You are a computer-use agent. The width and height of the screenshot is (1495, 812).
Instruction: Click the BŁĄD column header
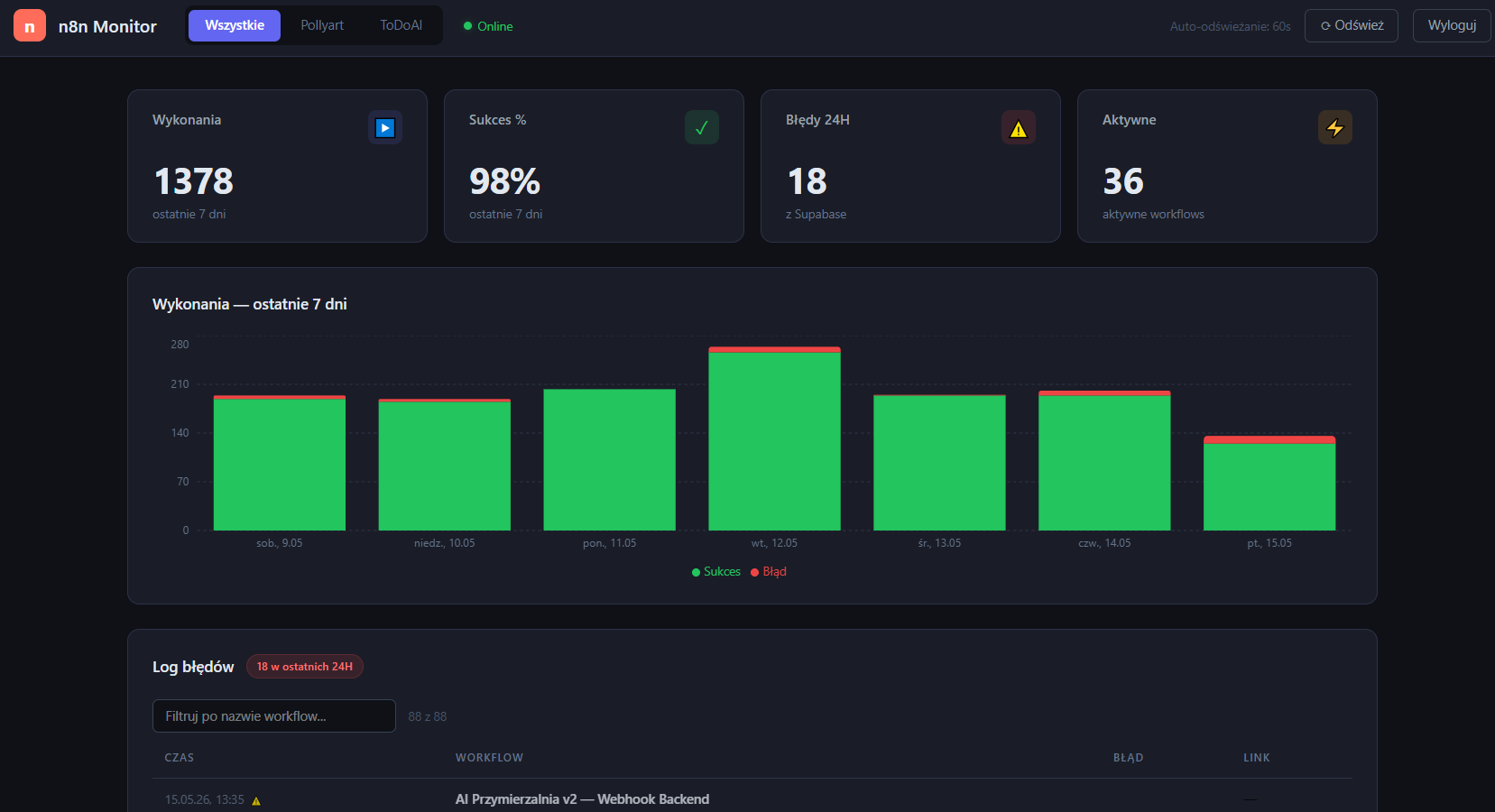[x=1128, y=758]
